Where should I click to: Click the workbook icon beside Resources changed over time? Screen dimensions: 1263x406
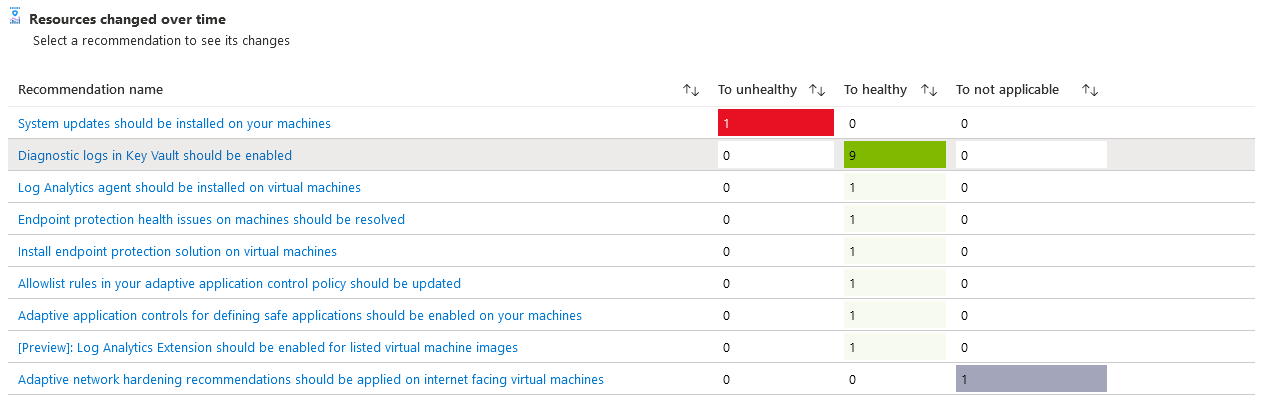pos(15,19)
